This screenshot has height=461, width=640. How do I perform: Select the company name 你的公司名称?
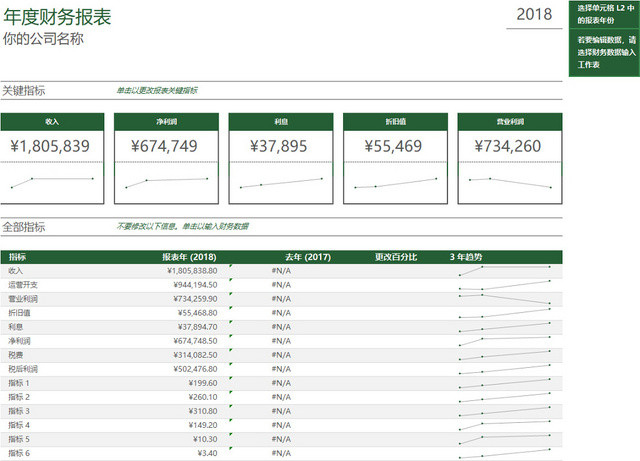click(43, 39)
